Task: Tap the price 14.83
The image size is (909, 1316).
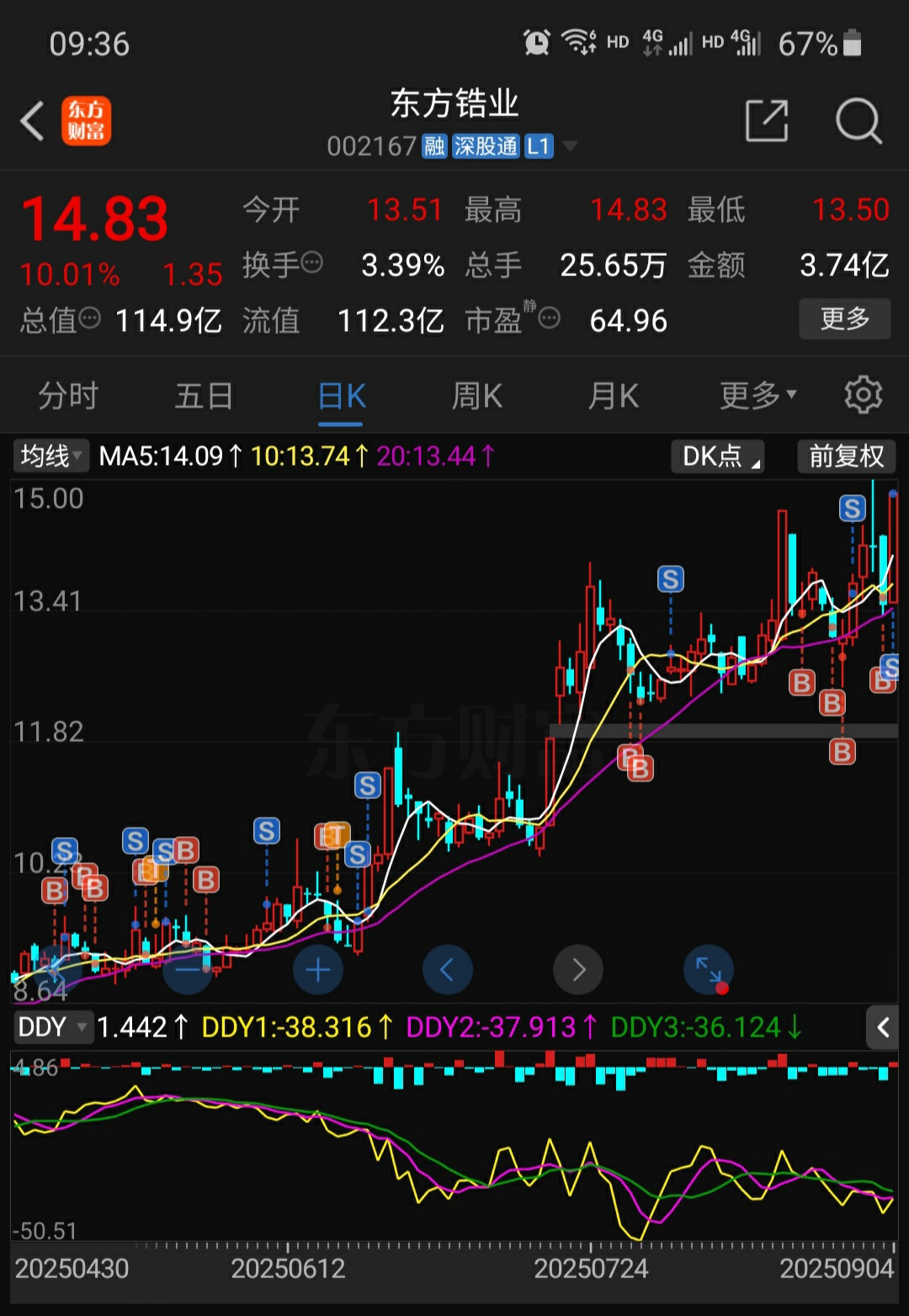Action: click(x=94, y=219)
